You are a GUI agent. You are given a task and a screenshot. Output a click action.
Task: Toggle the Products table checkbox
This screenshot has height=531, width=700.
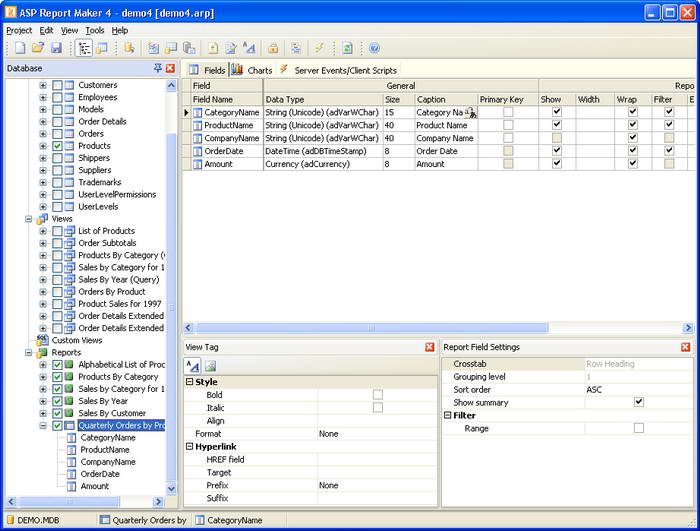pos(57,146)
